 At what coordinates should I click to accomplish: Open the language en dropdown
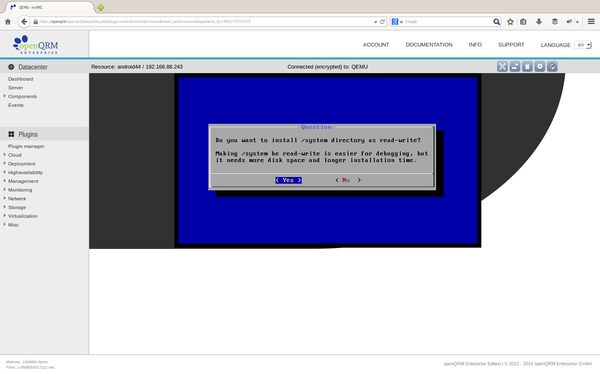[x=583, y=45]
